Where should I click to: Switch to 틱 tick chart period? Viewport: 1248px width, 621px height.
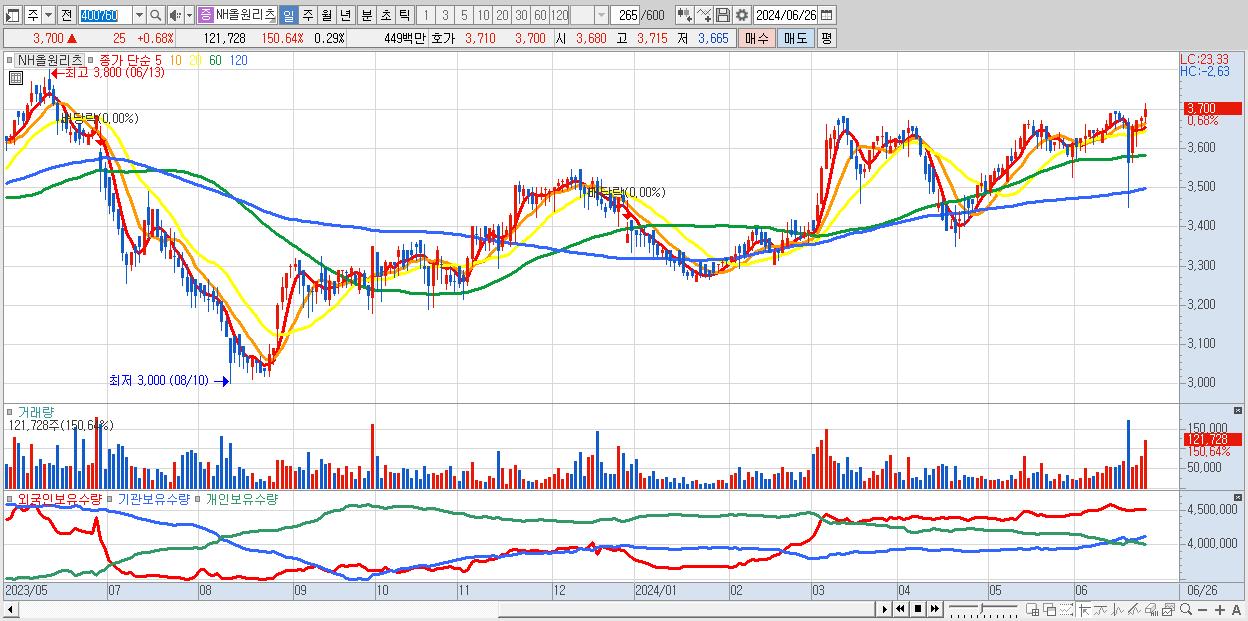pyautogui.click(x=404, y=15)
